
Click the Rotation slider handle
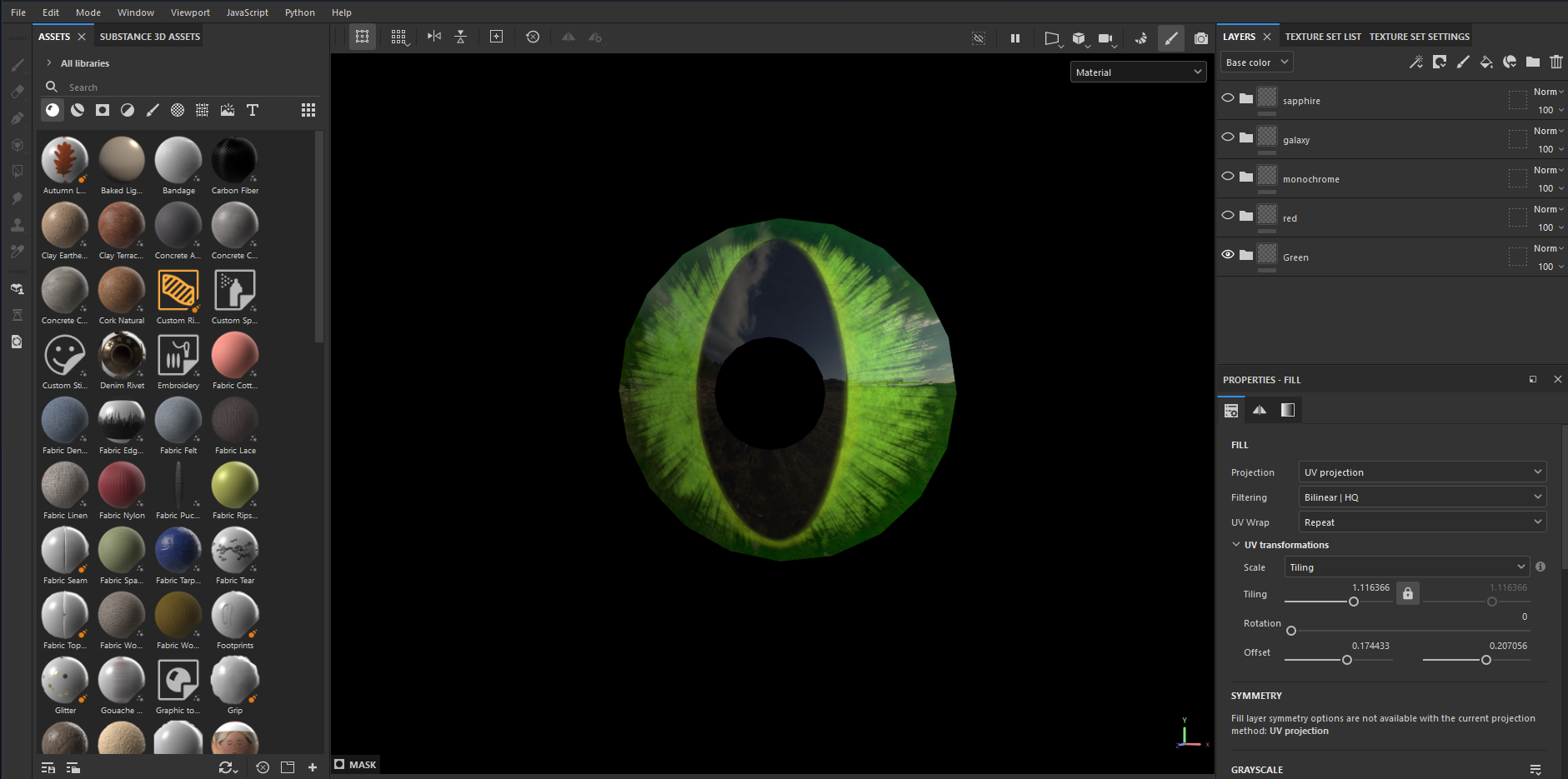(1291, 631)
